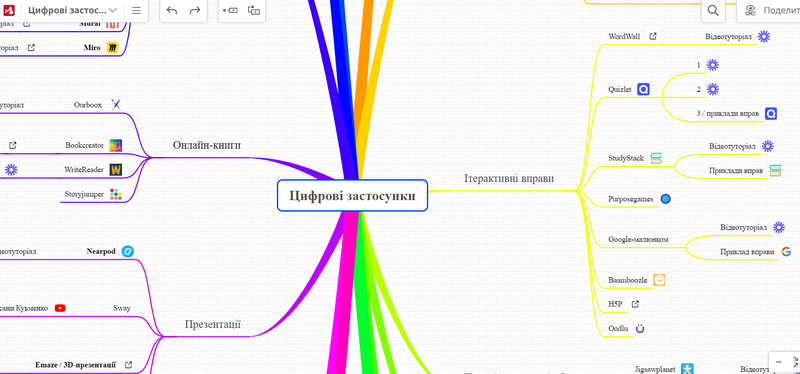Image resolution: width=800 pixels, height=374 pixels.
Task: Open the Quizlet icon link
Action: coord(643,89)
